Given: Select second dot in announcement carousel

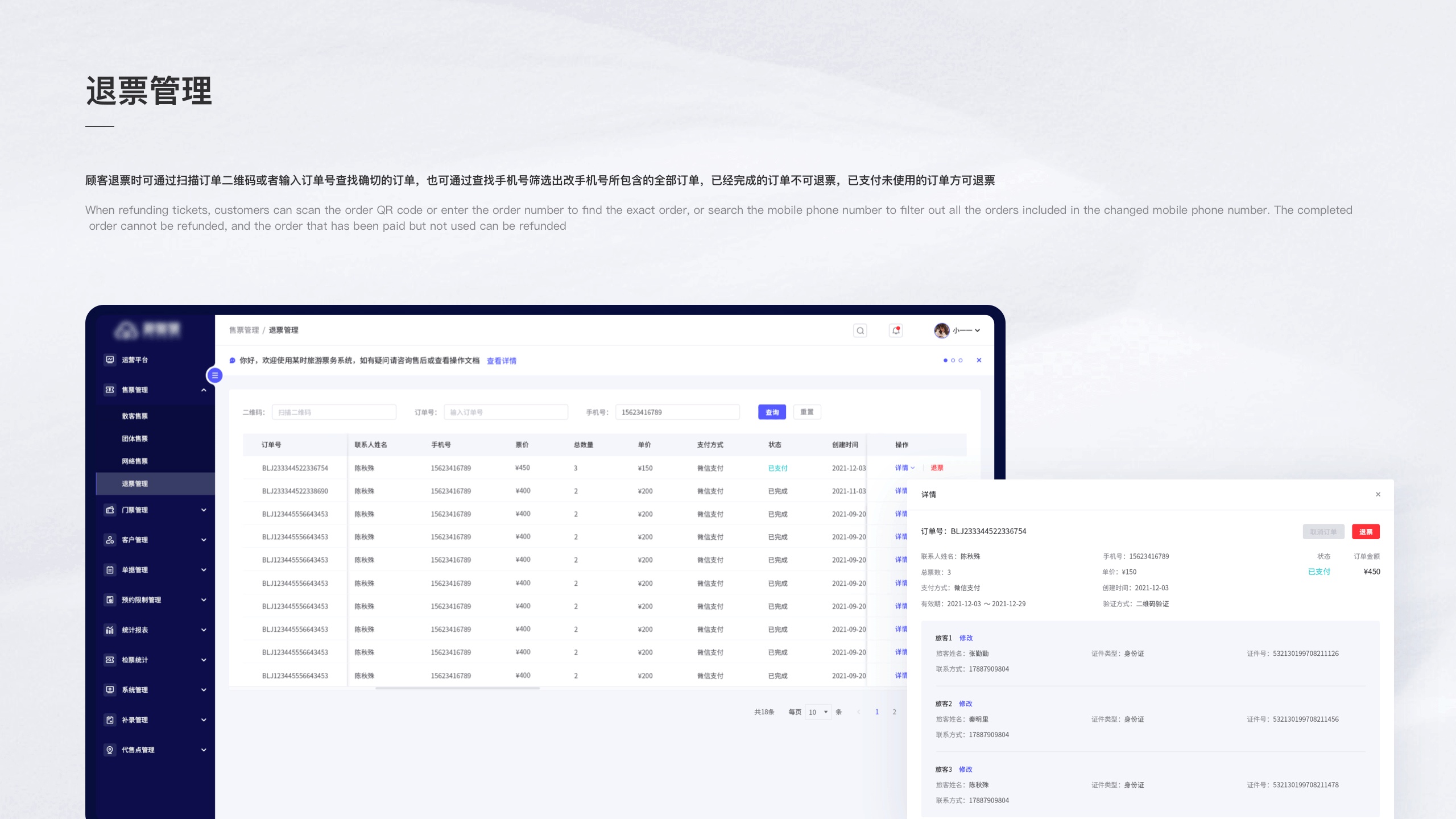Looking at the screenshot, I should [x=953, y=360].
